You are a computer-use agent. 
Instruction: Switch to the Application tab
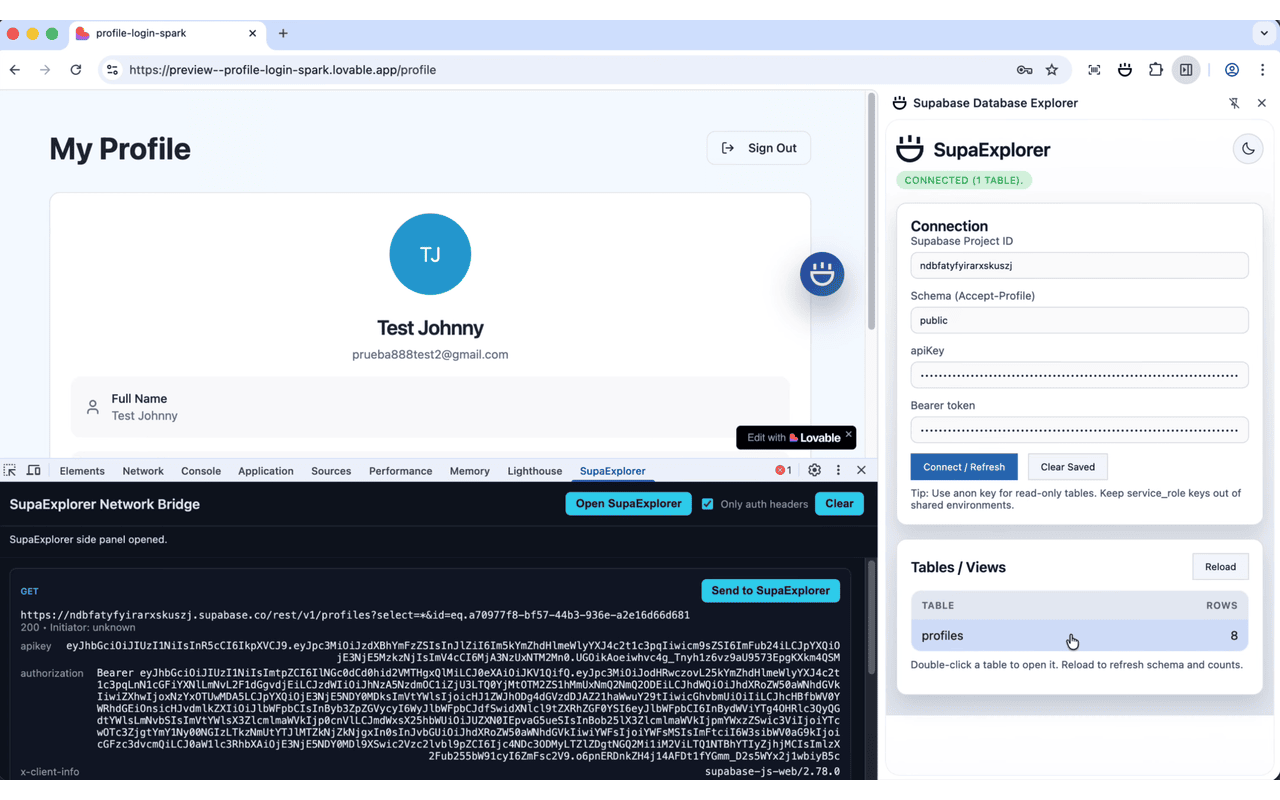(x=266, y=471)
